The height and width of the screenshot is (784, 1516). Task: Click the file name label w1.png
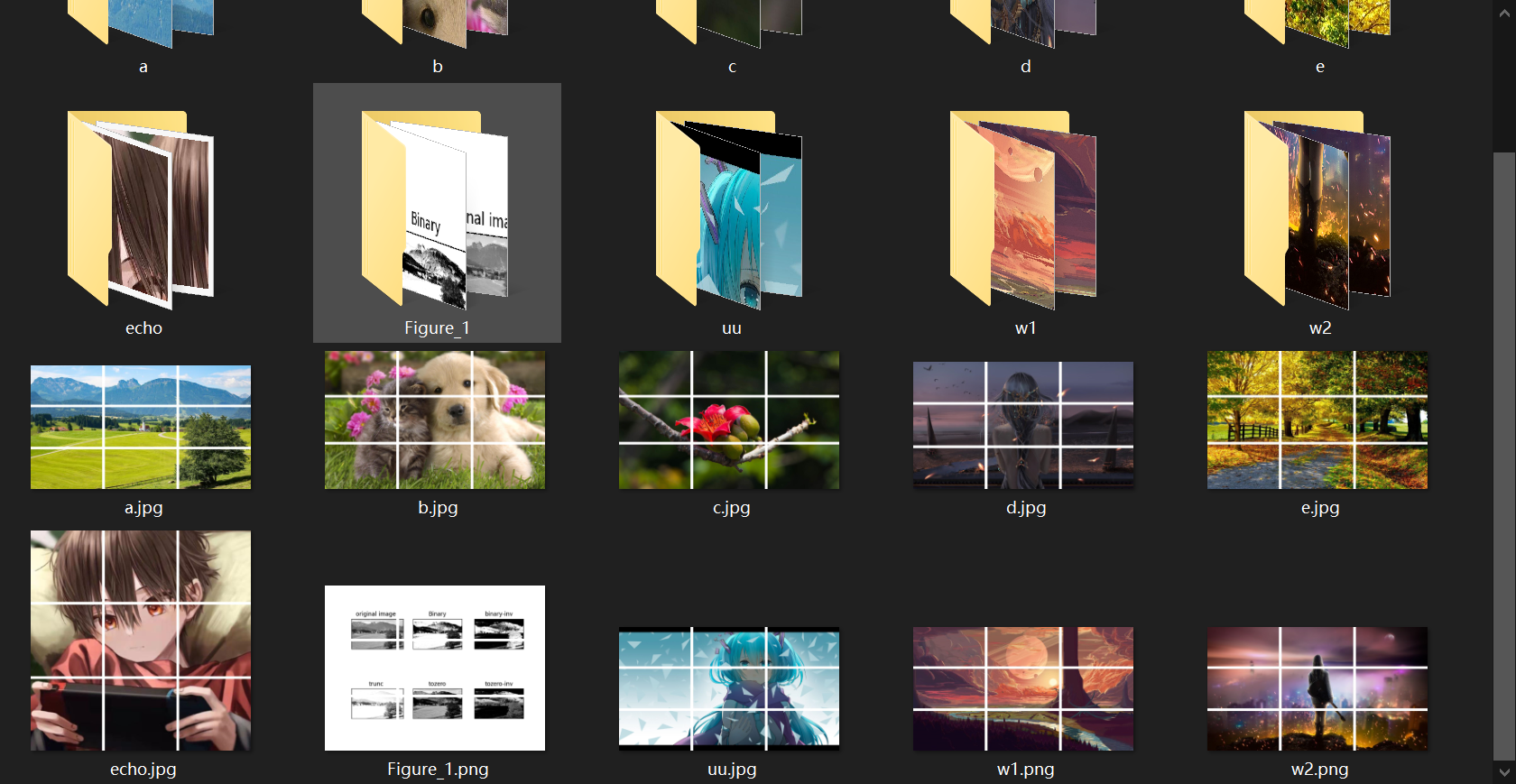[x=1026, y=770]
